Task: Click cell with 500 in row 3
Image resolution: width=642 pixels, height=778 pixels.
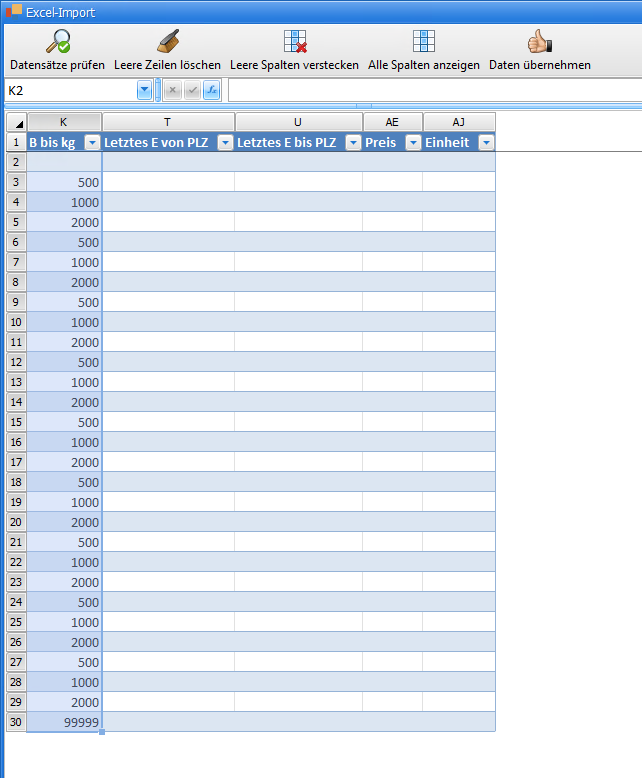Action: 64,182
